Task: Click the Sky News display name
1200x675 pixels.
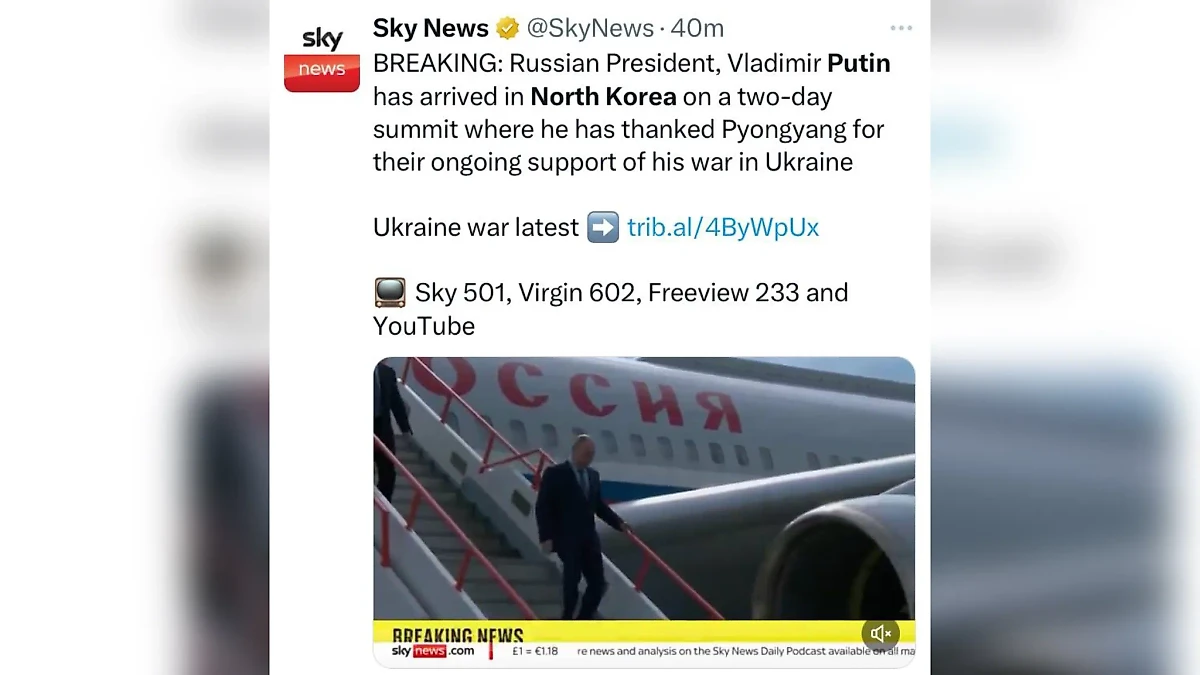Action: [430, 28]
